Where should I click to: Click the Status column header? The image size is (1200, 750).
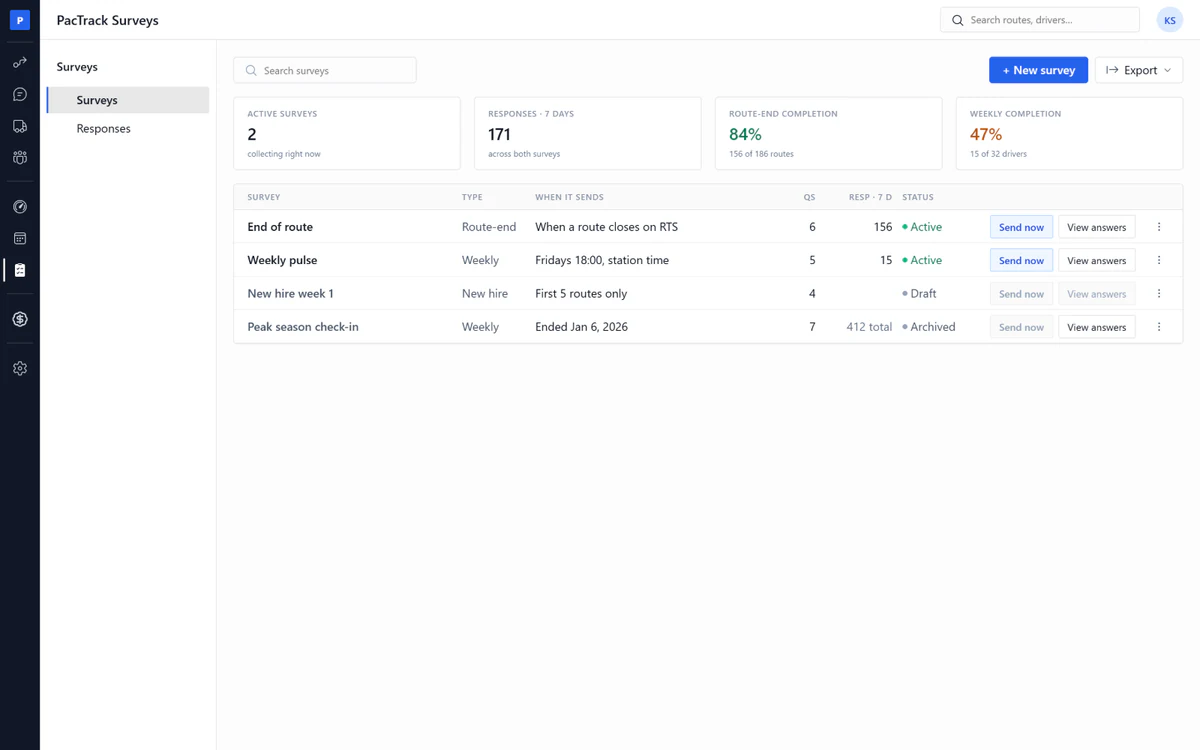(917, 197)
